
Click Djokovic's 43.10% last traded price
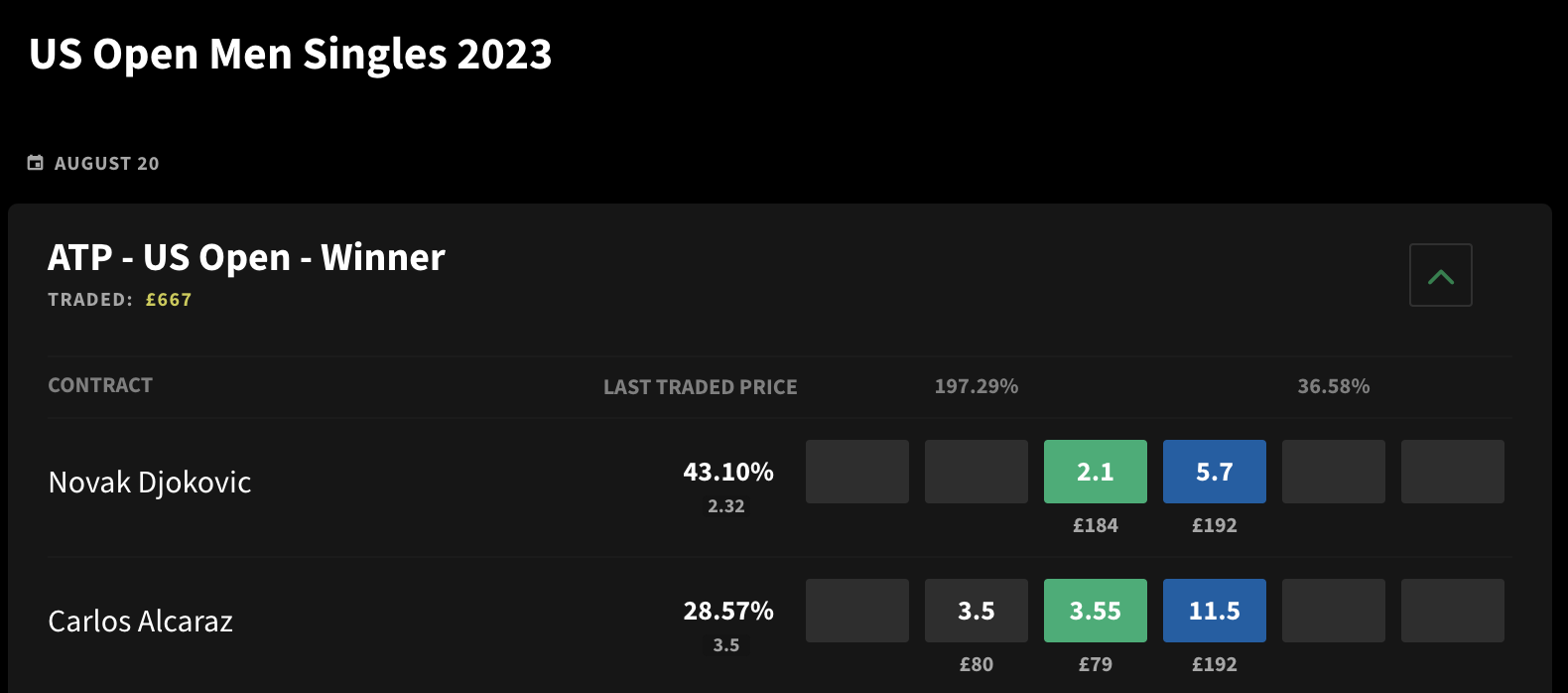[x=728, y=472]
